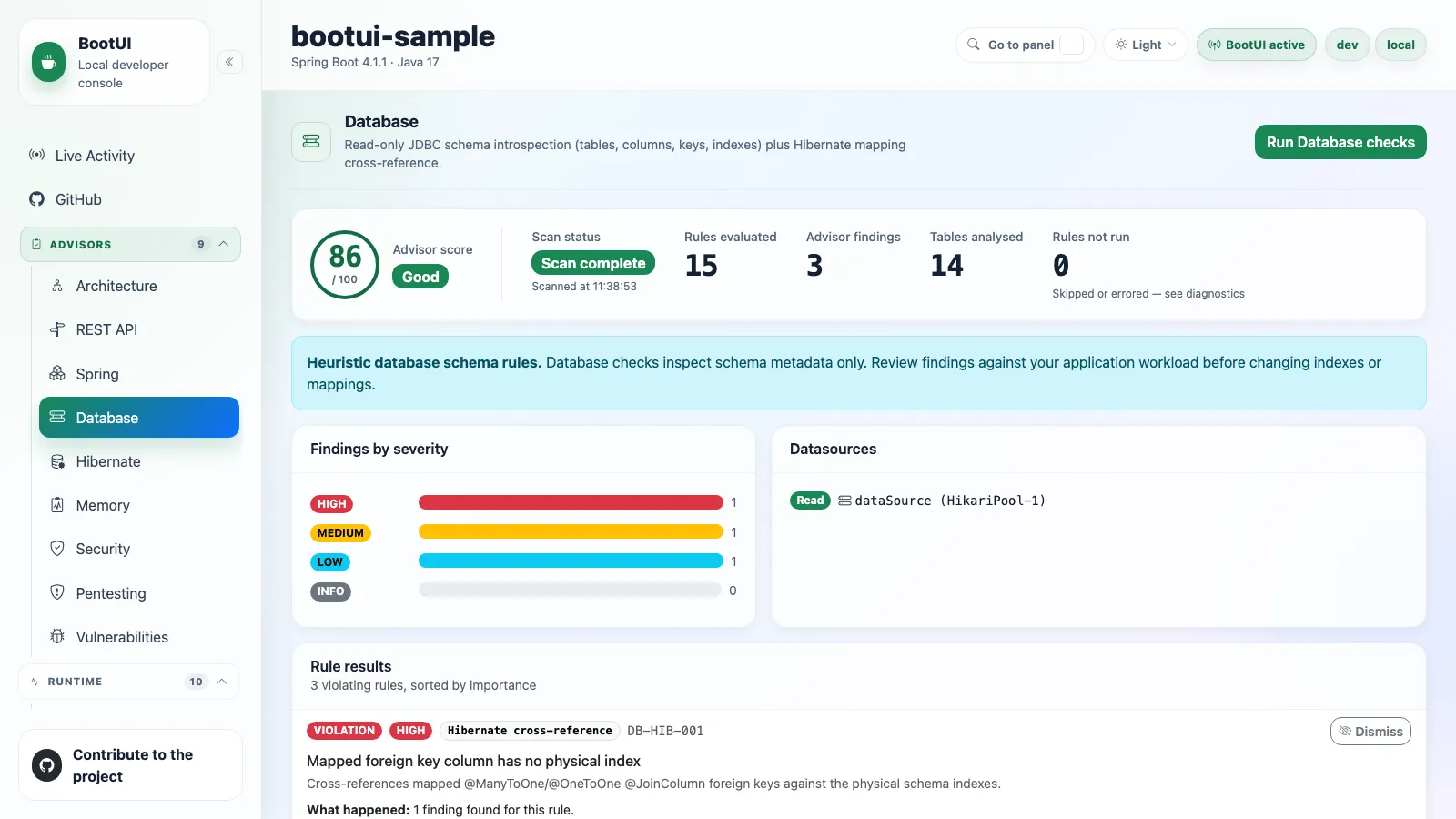
Task: Open Contribute to the project link
Action: pyautogui.click(x=131, y=765)
